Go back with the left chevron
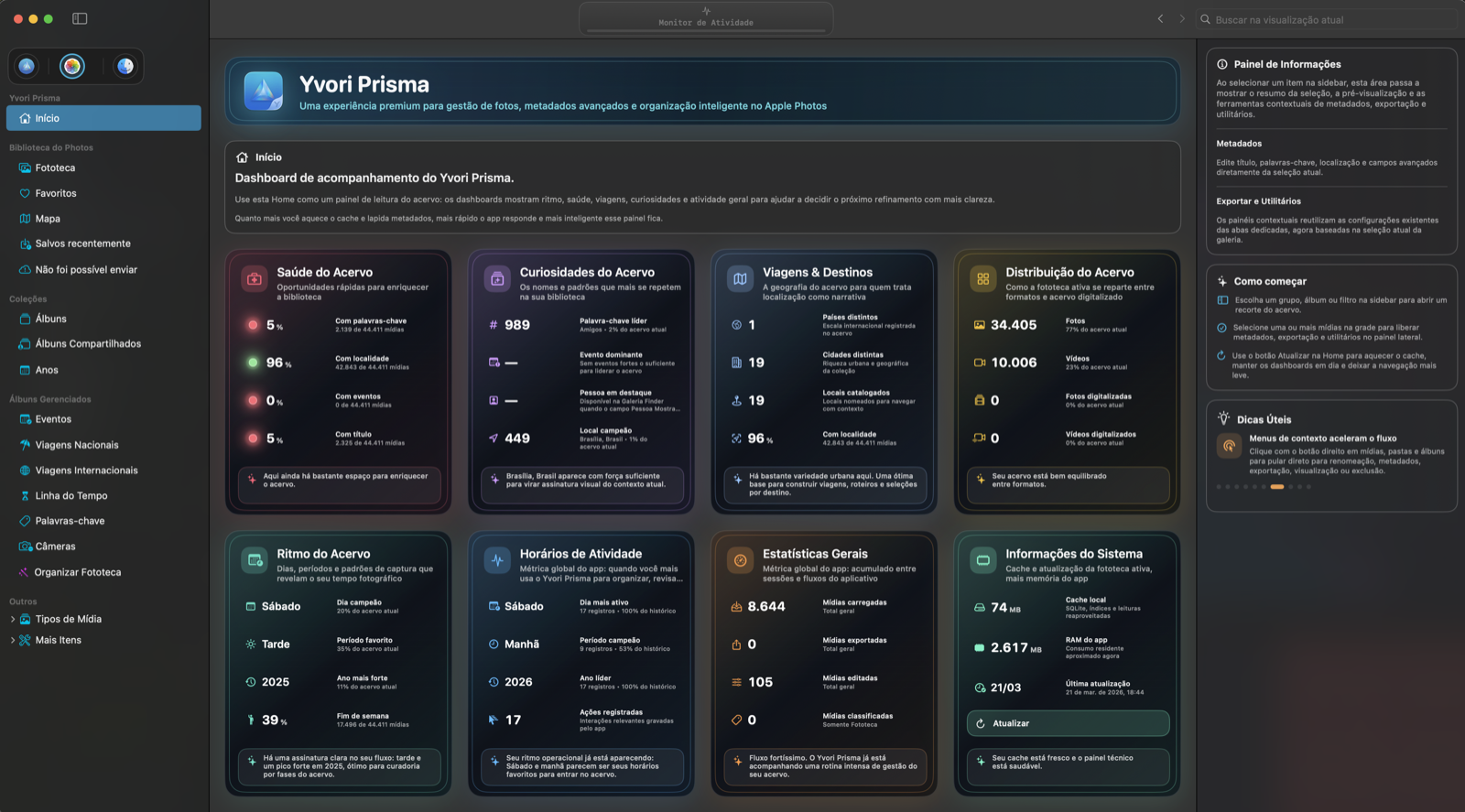 pos(1160,18)
